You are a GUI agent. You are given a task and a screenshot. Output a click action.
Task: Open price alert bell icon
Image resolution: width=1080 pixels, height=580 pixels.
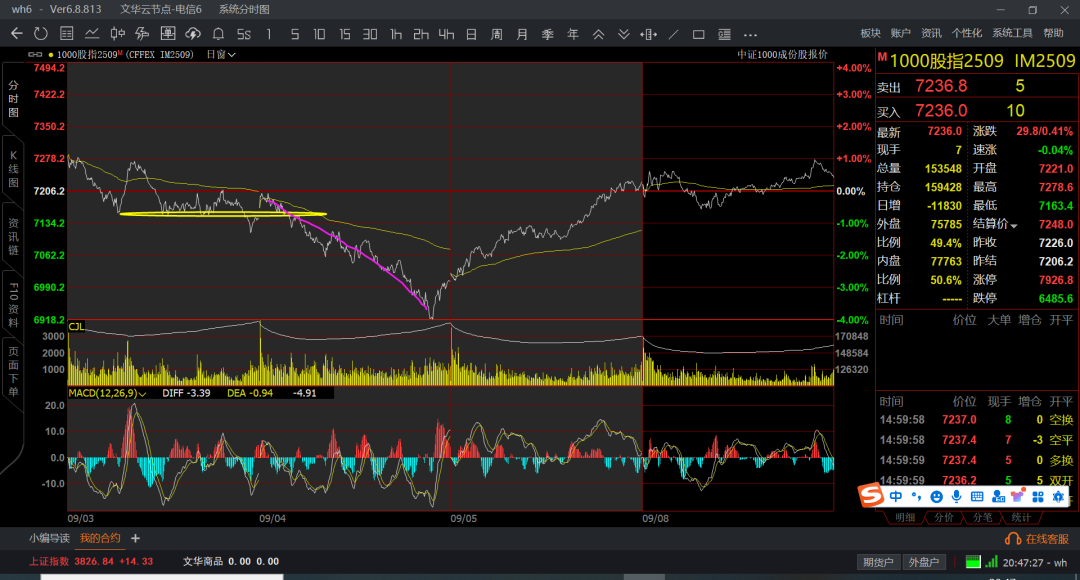(218, 34)
